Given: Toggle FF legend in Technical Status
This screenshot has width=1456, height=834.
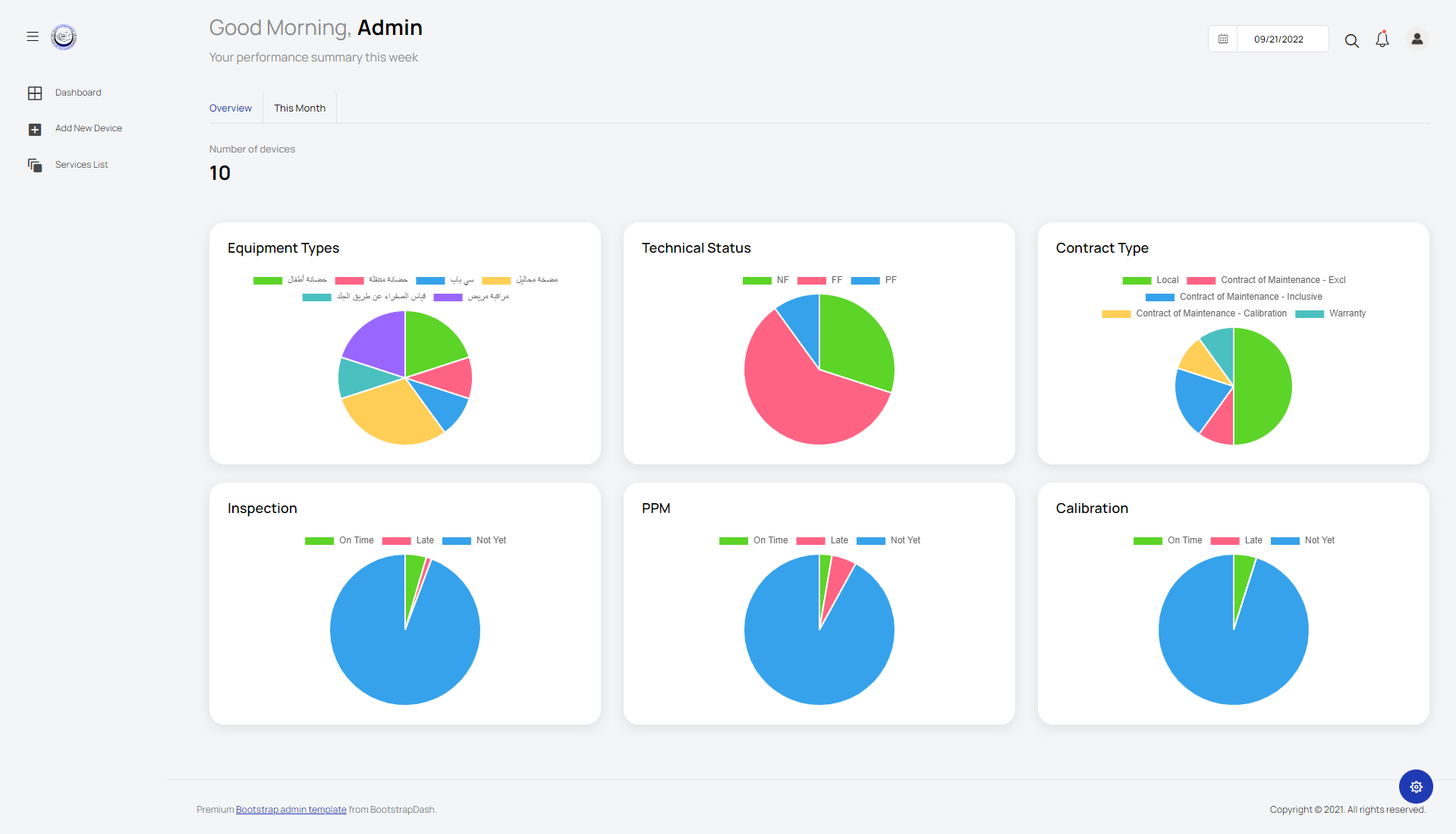Looking at the screenshot, I should (x=820, y=280).
